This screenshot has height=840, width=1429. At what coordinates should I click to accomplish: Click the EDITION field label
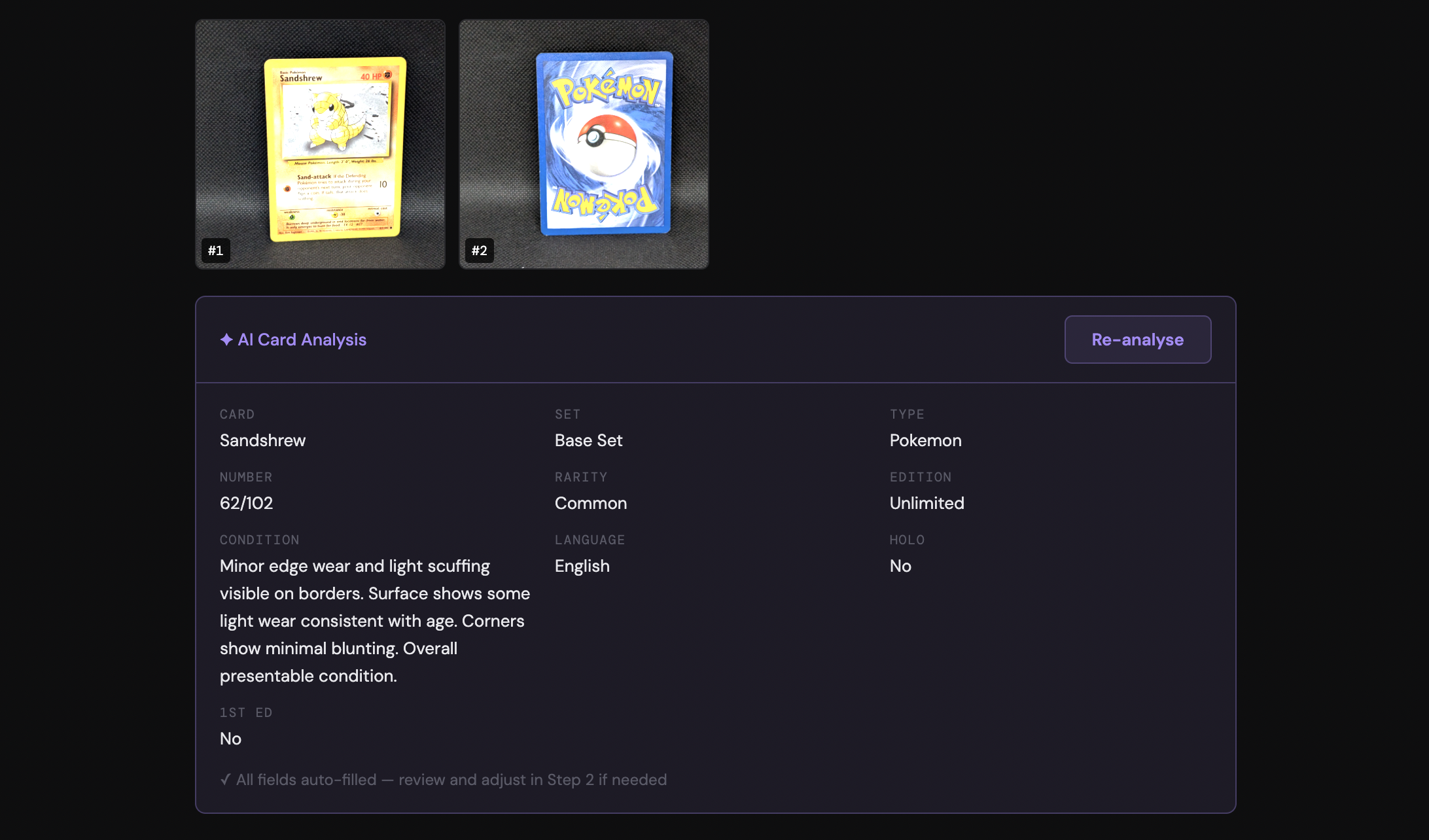pyautogui.click(x=921, y=477)
